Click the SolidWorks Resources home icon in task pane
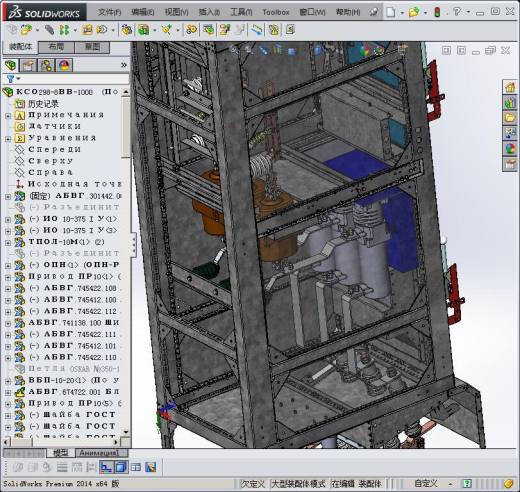Viewport: 520px width, 492px height. [510, 87]
